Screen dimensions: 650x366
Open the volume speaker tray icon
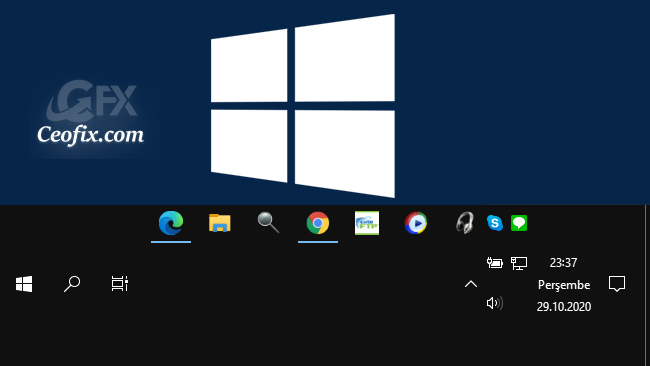click(495, 303)
